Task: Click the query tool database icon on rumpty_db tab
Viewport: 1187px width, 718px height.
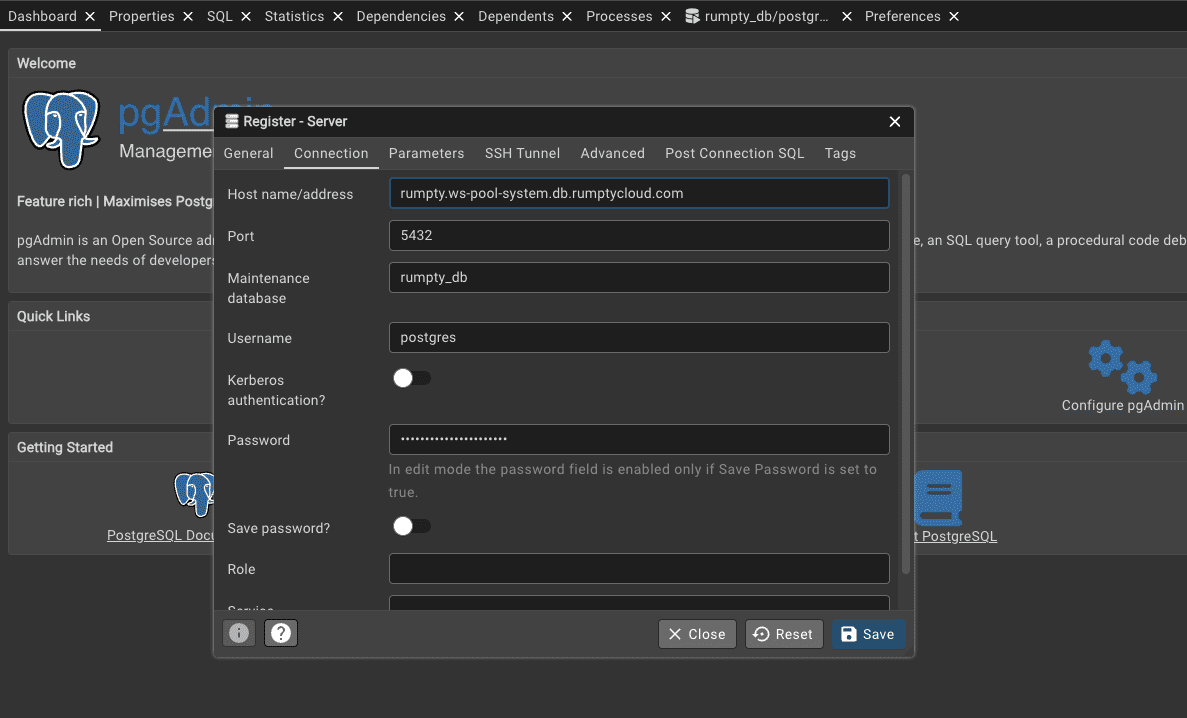Action: click(692, 16)
